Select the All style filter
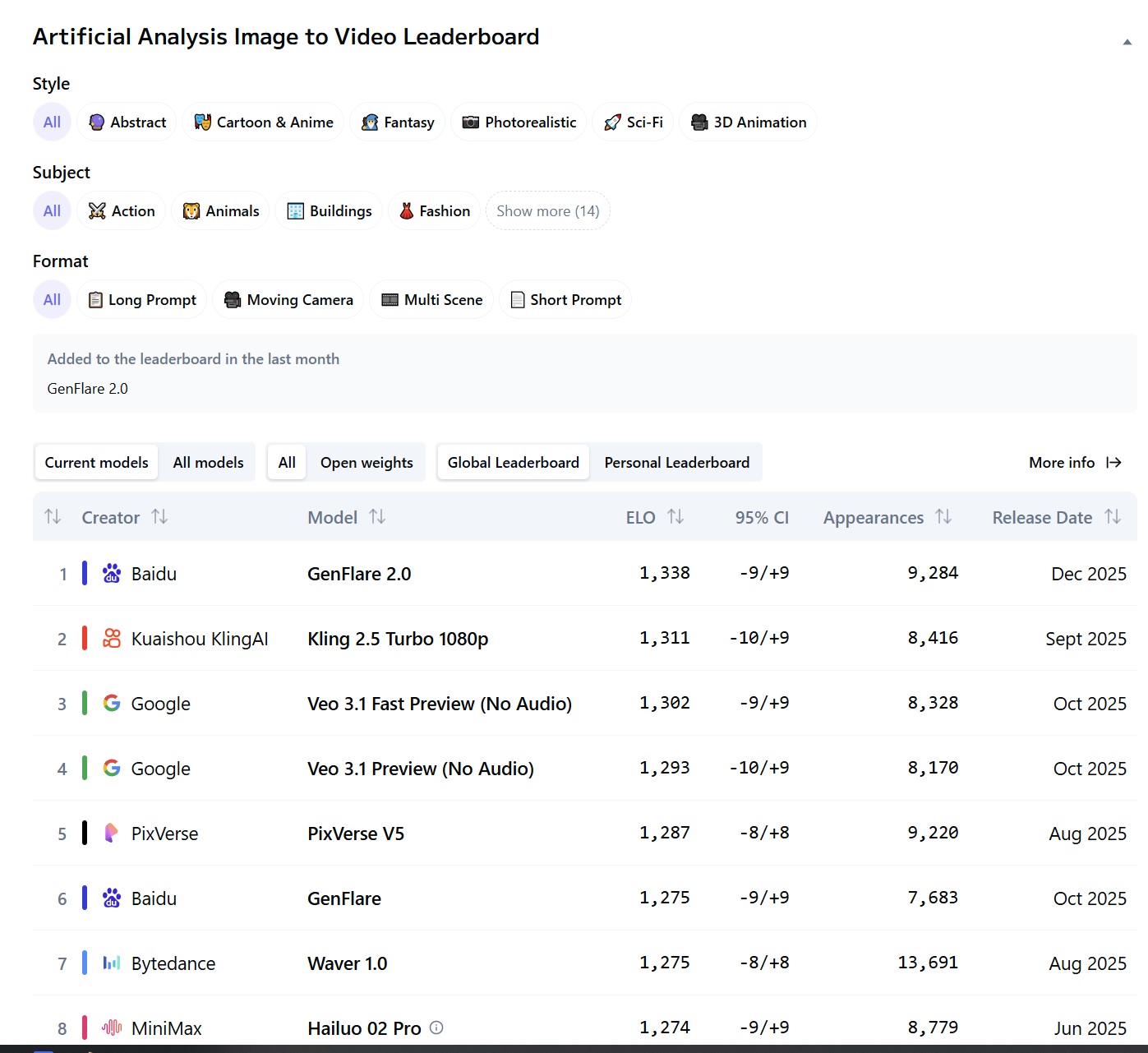This screenshot has width=1148, height=1053. [x=52, y=122]
